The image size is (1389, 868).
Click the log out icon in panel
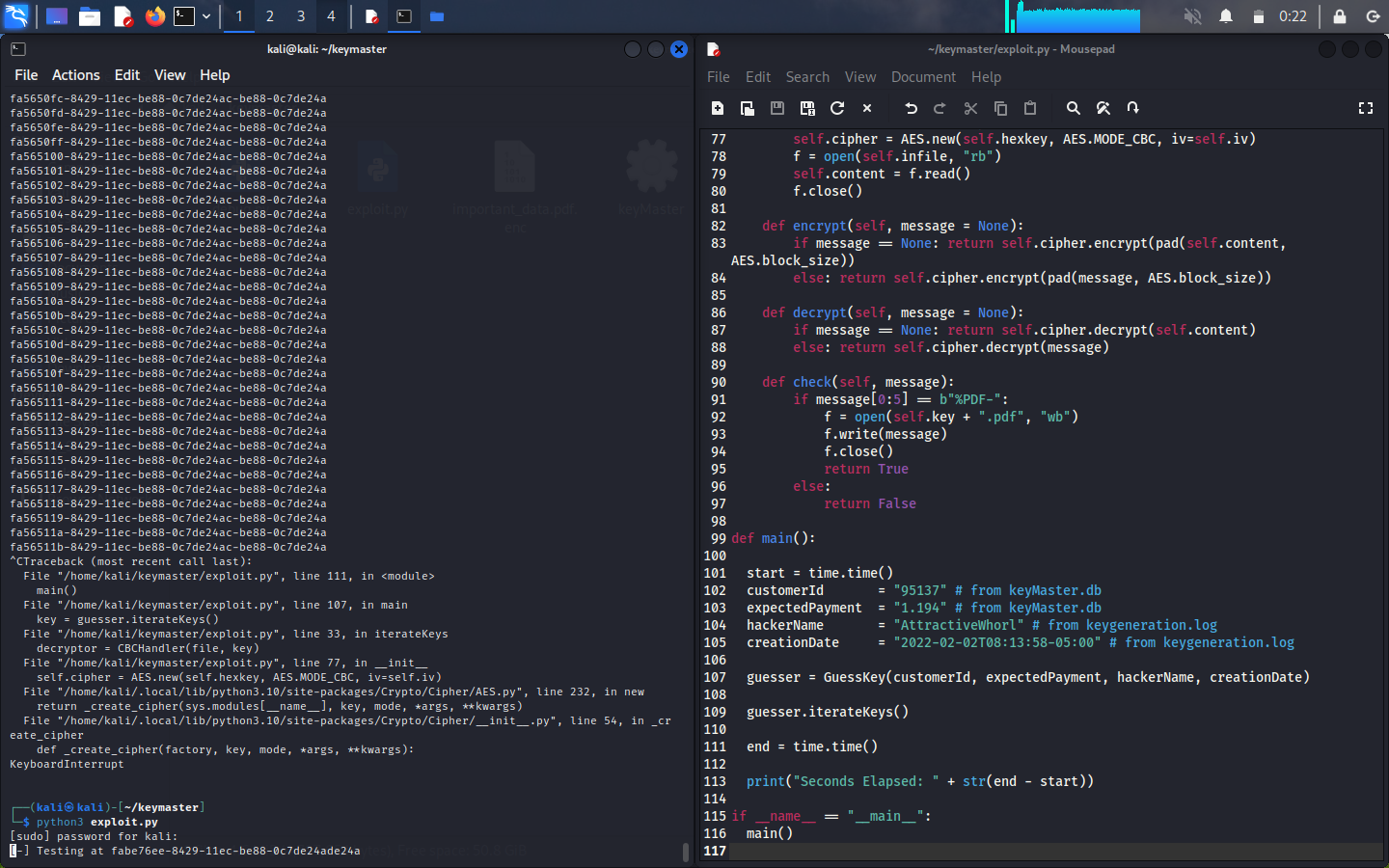pyautogui.click(x=1373, y=16)
